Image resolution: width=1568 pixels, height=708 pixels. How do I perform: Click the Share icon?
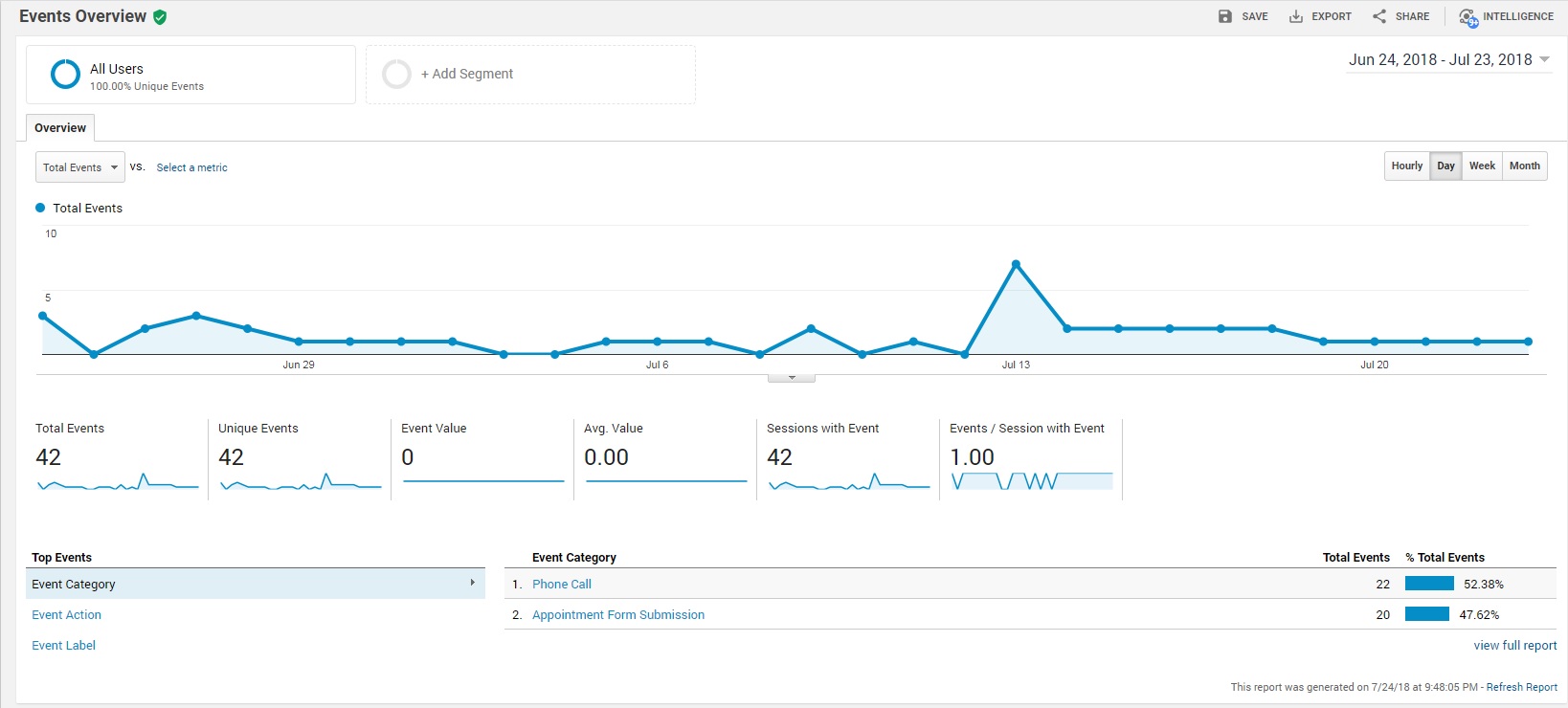tap(1379, 16)
